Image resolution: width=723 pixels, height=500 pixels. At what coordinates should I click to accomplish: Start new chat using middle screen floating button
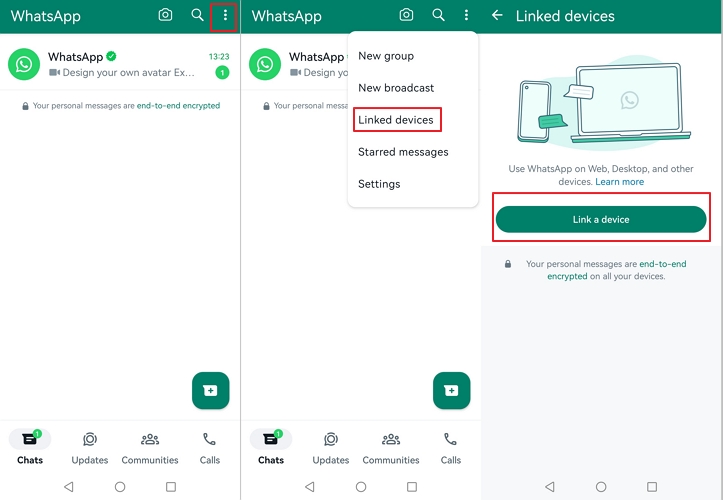(x=451, y=391)
